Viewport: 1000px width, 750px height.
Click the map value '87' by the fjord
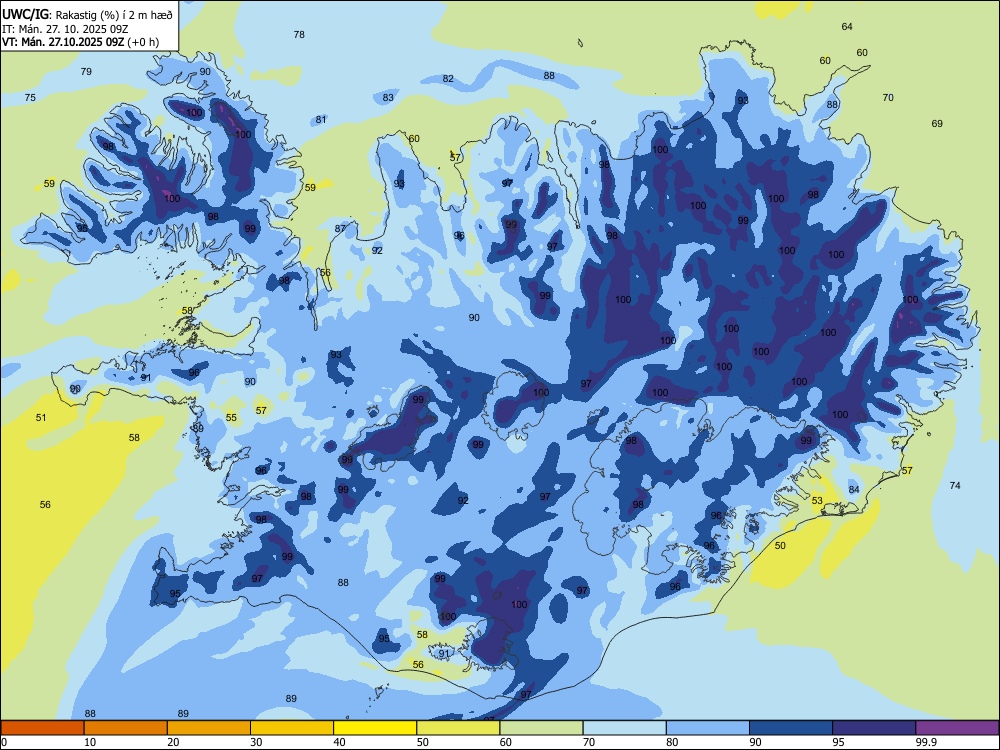tap(340, 228)
